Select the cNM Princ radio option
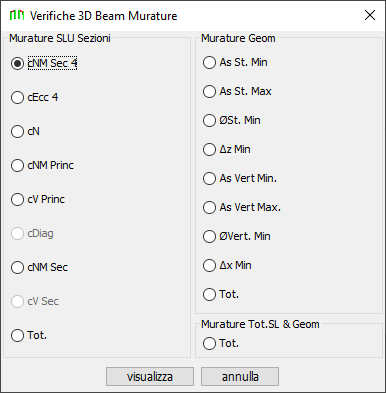This screenshot has width=386, height=393. (x=42, y=165)
